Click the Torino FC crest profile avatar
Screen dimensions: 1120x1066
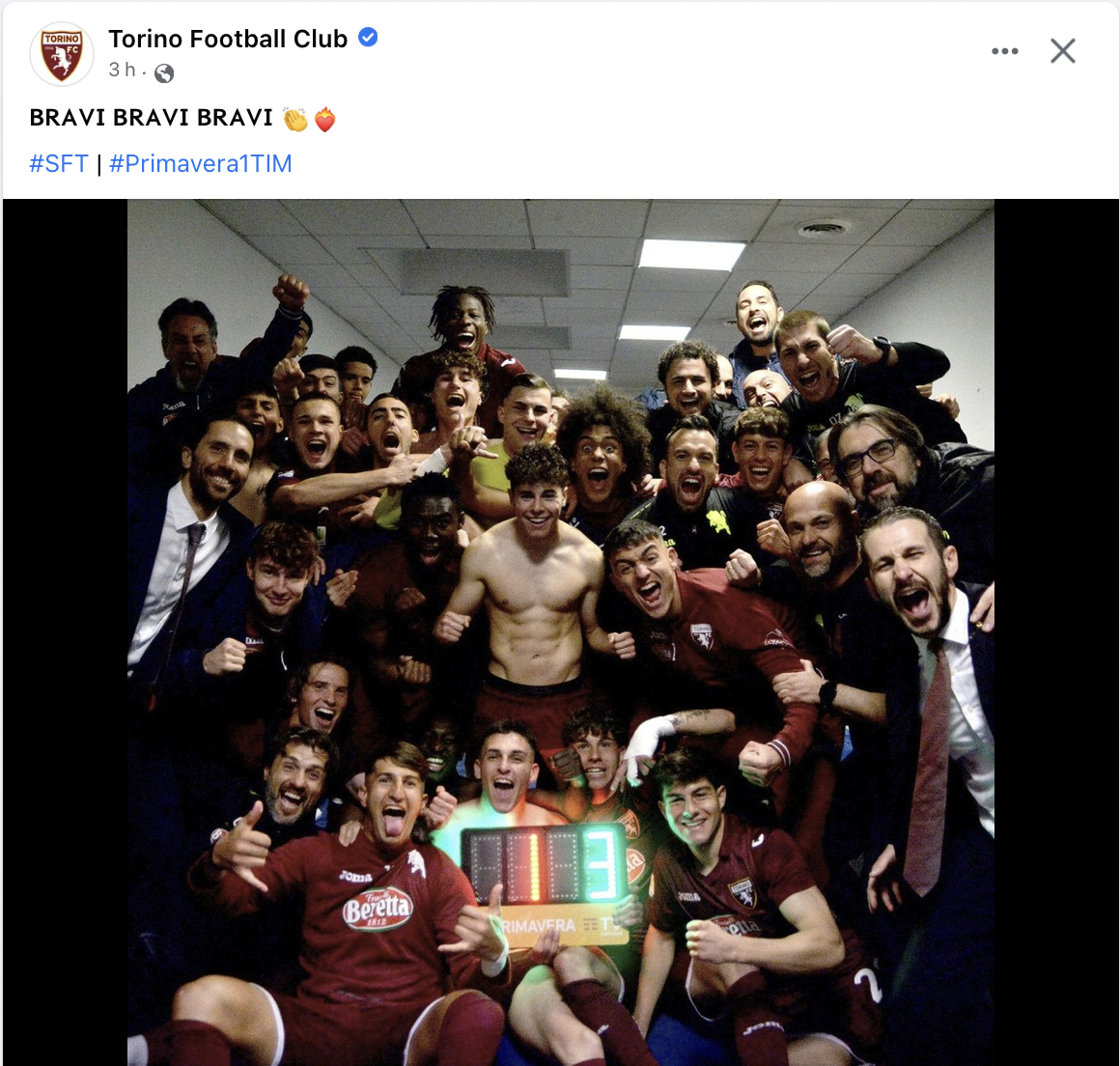(62, 54)
